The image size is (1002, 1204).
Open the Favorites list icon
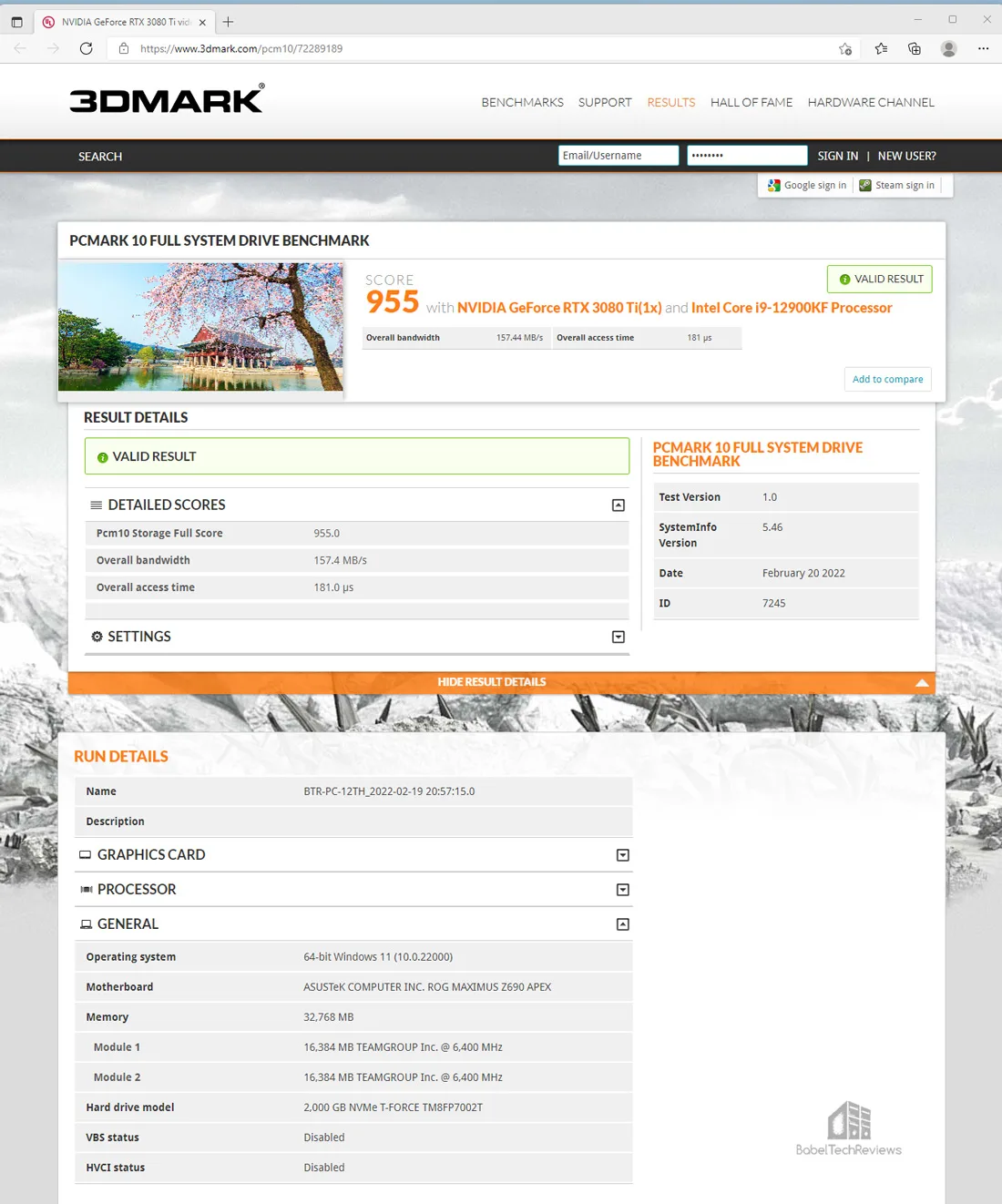coord(881,48)
